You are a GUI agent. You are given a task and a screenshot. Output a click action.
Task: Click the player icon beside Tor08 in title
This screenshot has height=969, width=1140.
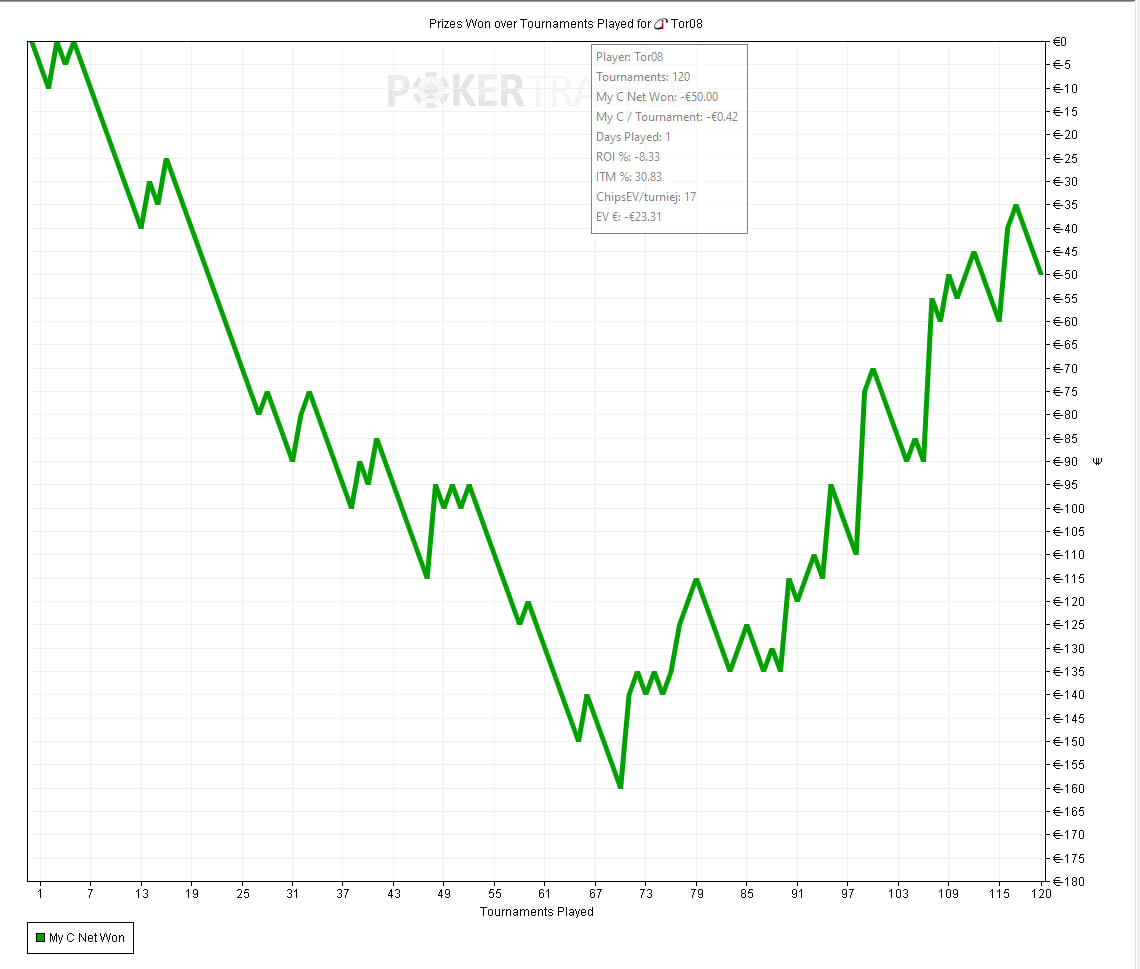point(660,23)
